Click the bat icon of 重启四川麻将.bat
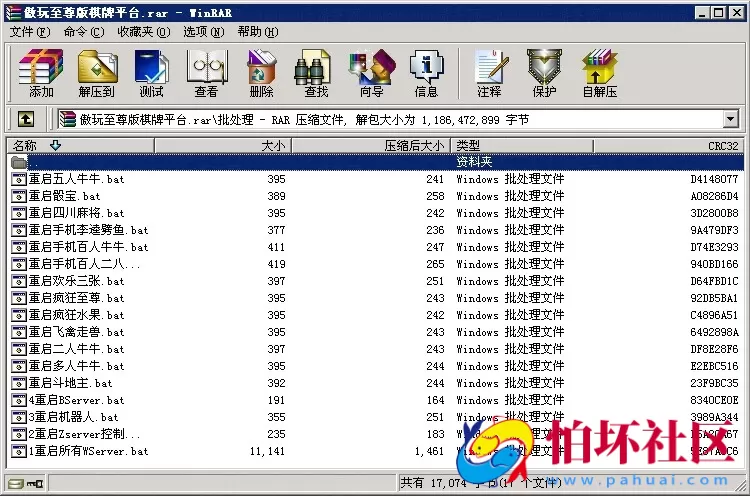Screen dimensions: 750x496 click(19, 213)
